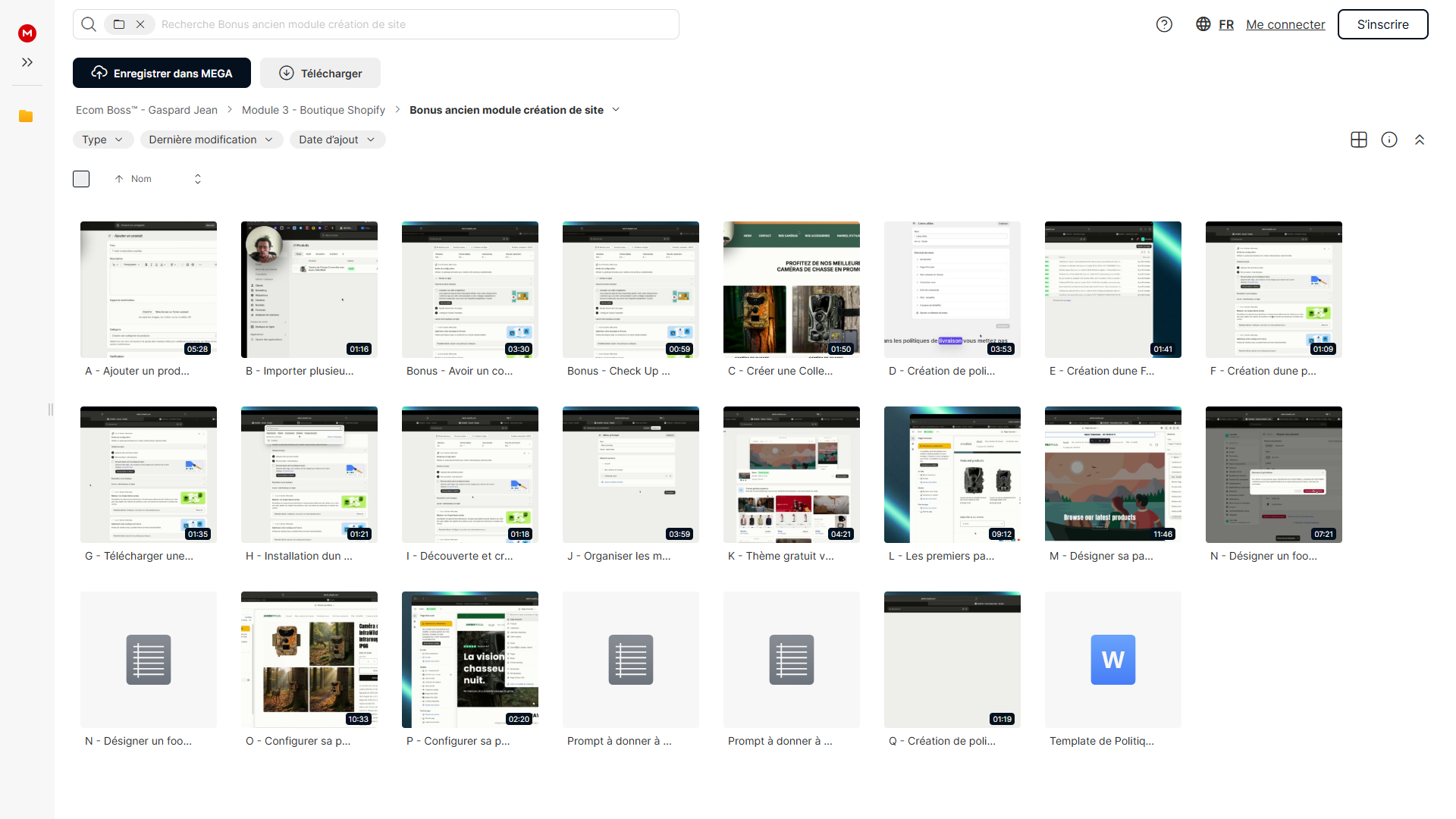Open the yellow cloud drive folder icon
The width and height of the screenshot is (1456, 819).
[26, 116]
